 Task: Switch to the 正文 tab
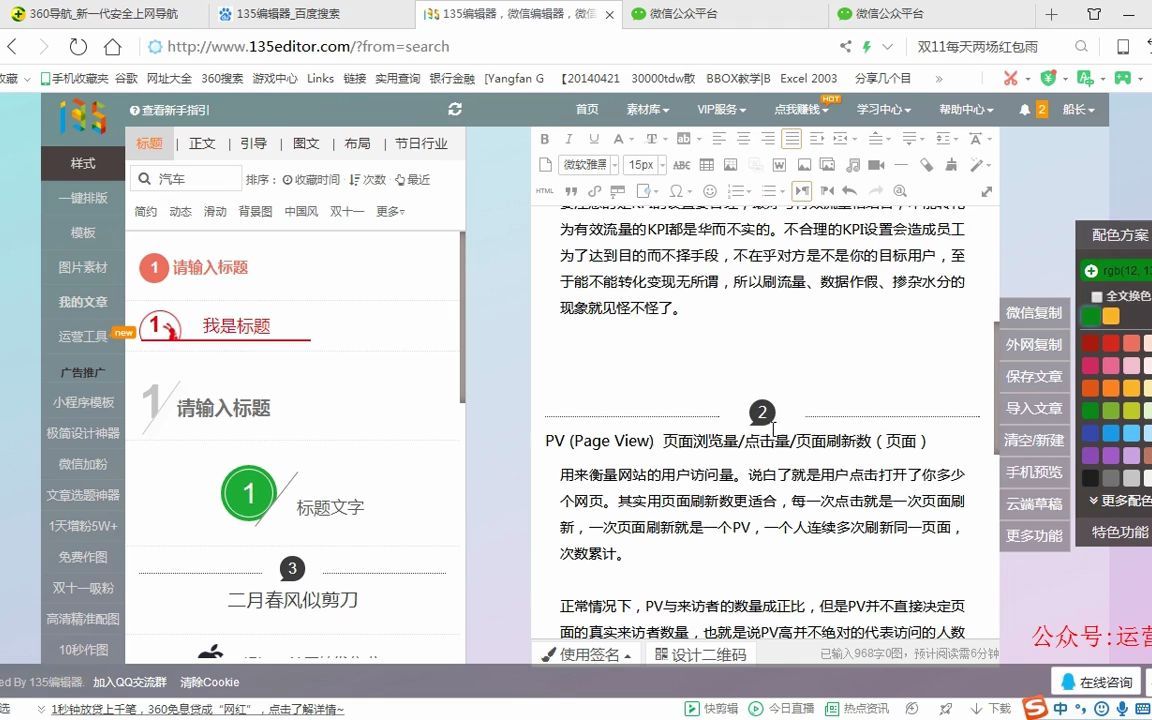click(202, 143)
